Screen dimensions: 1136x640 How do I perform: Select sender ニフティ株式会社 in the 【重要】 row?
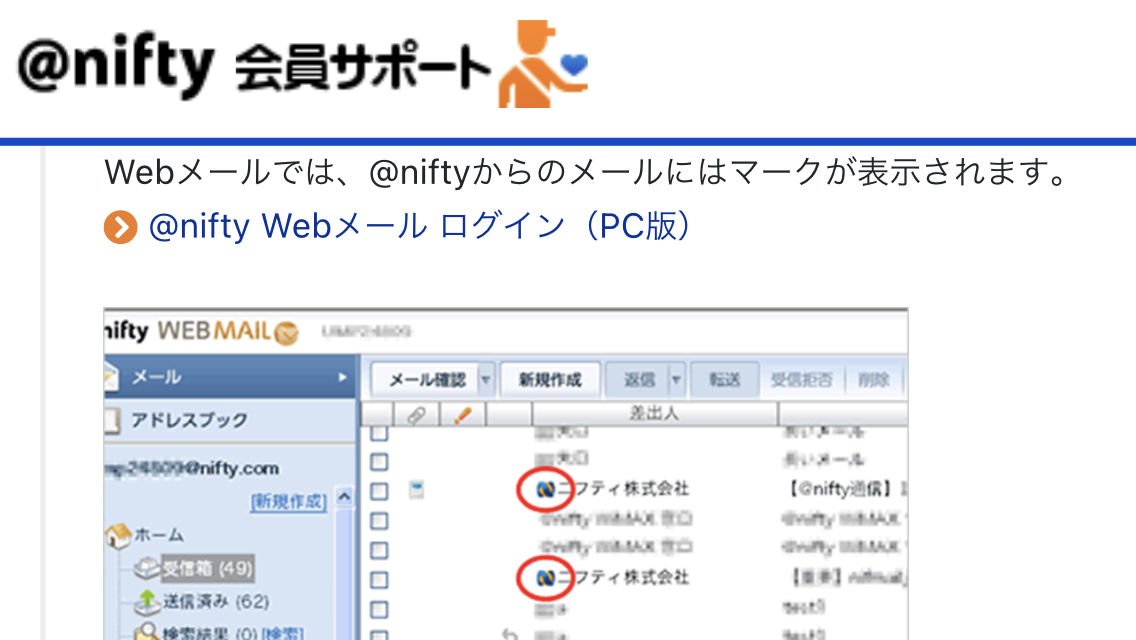click(x=623, y=578)
